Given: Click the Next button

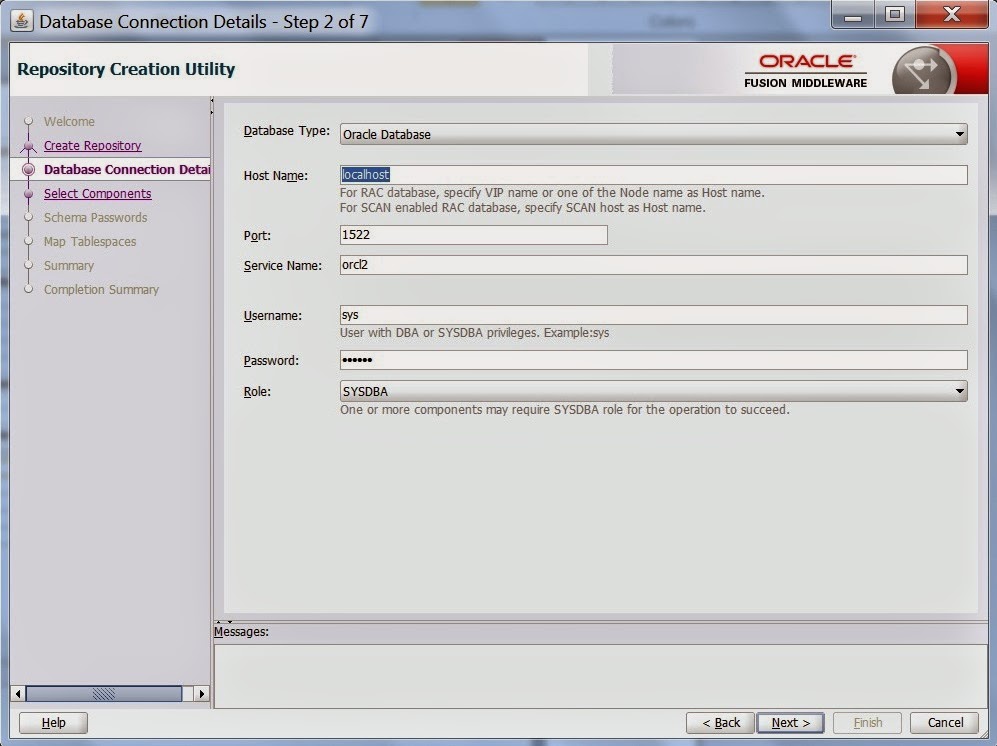Looking at the screenshot, I should (x=790, y=722).
